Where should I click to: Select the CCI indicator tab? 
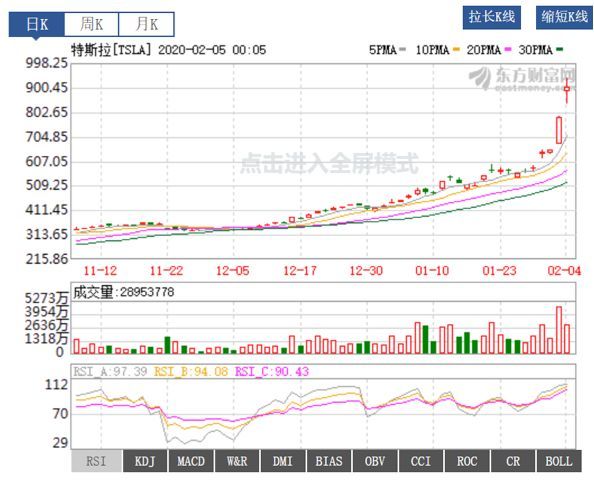pos(421,461)
